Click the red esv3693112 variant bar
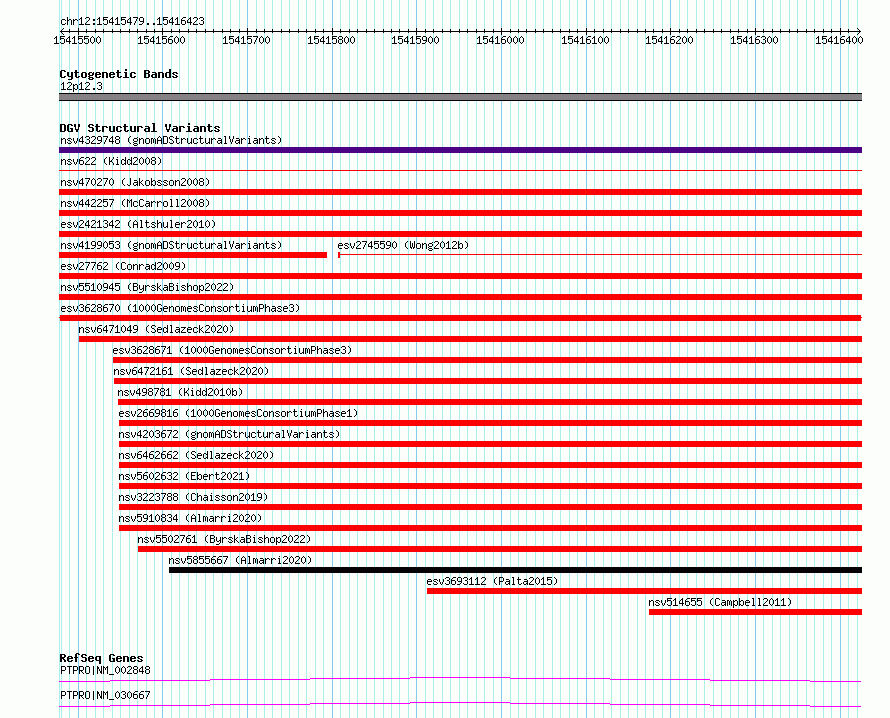Screen dimensions: 890x718 (644, 591)
